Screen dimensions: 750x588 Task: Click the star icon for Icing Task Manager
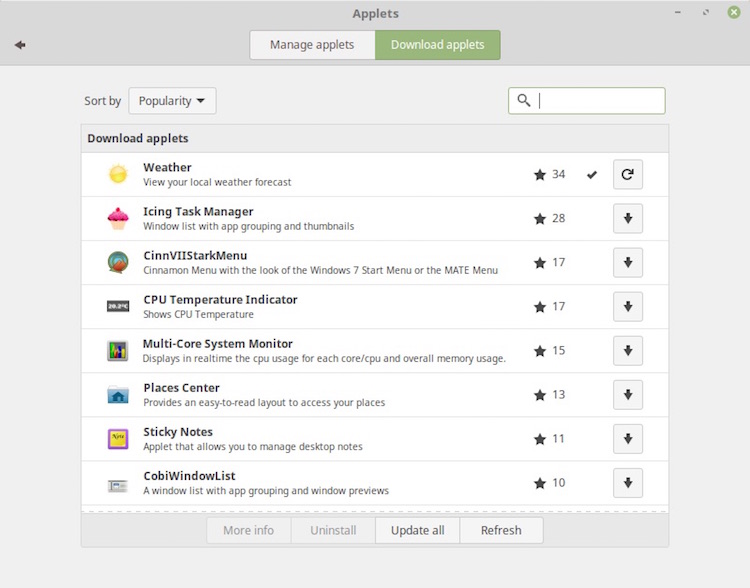[540, 219]
